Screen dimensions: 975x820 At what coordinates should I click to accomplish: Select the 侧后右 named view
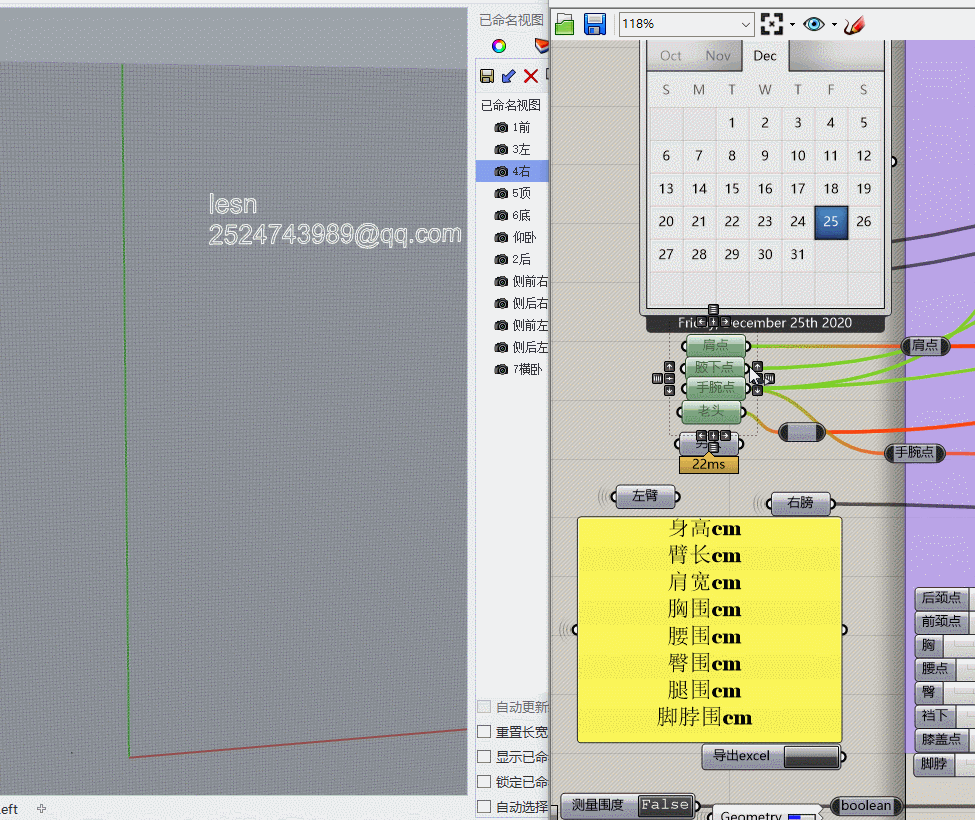tap(512, 303)
